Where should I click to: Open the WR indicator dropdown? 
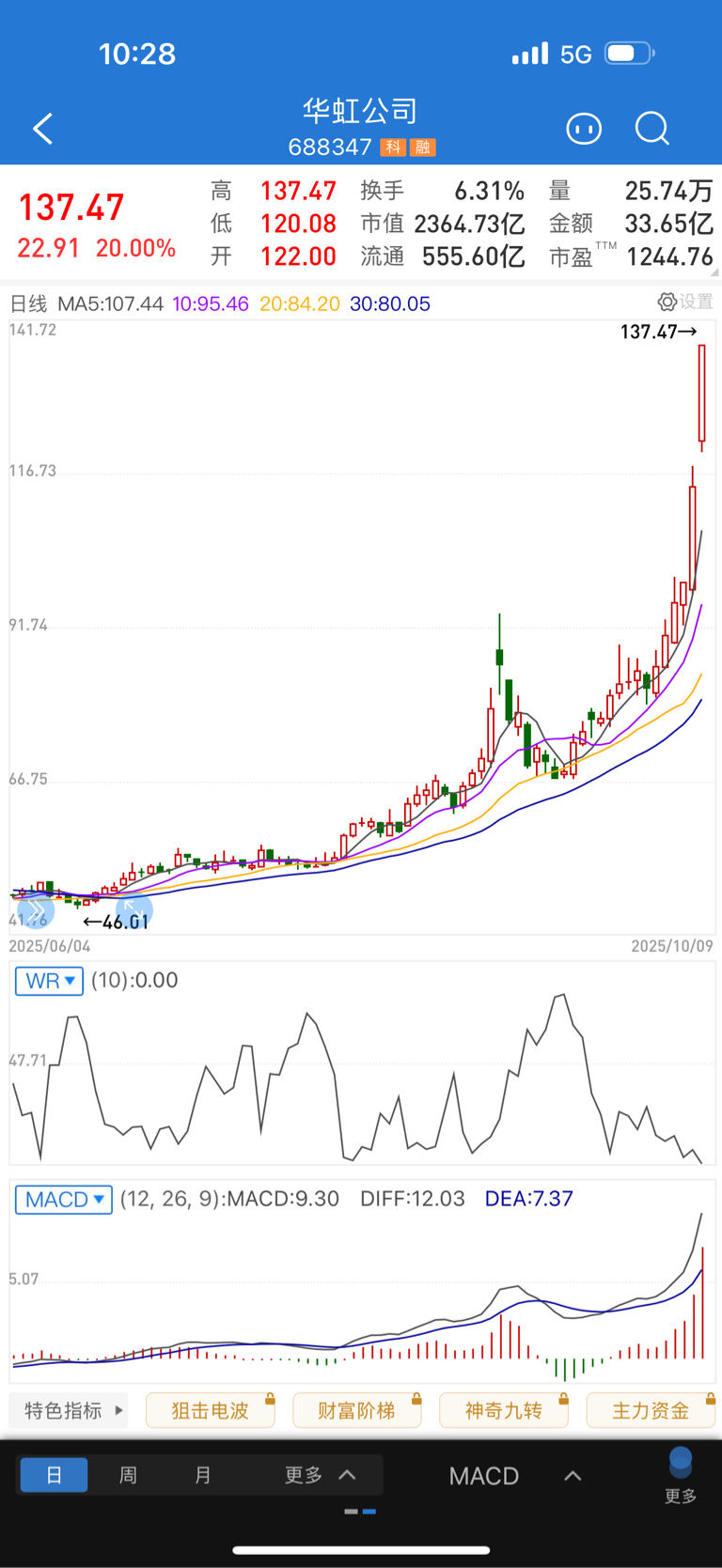49,981
